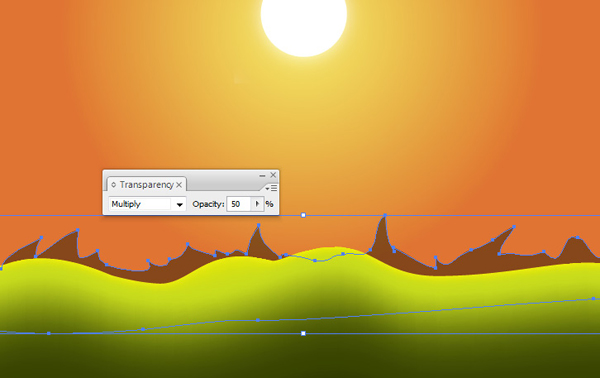Close the Transparency tab with its x

(x=179, y=185)
